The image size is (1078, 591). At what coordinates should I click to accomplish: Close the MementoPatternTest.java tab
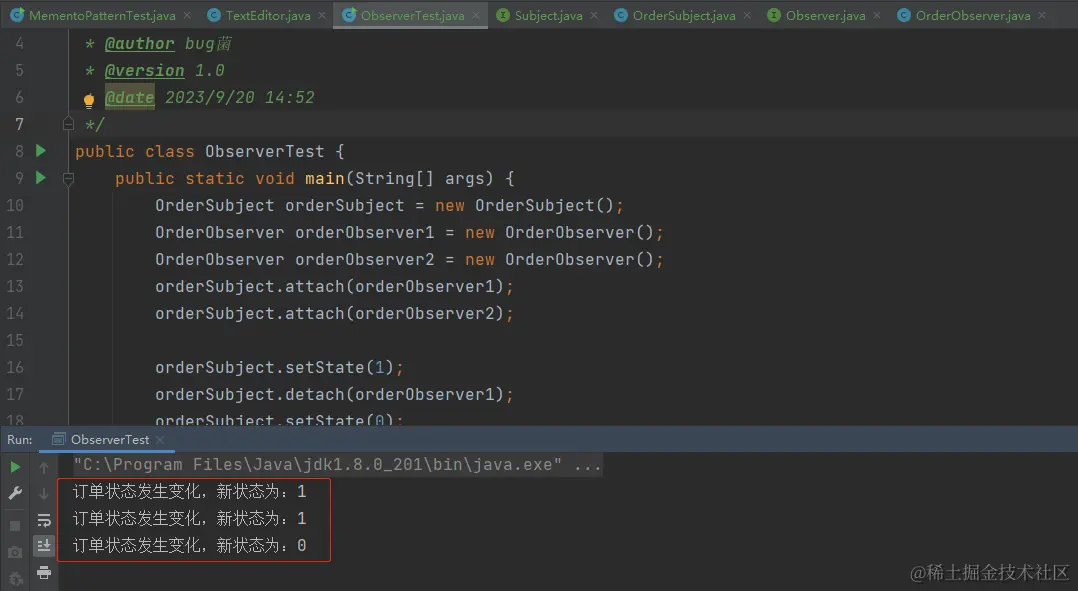[x=187, y=15]
